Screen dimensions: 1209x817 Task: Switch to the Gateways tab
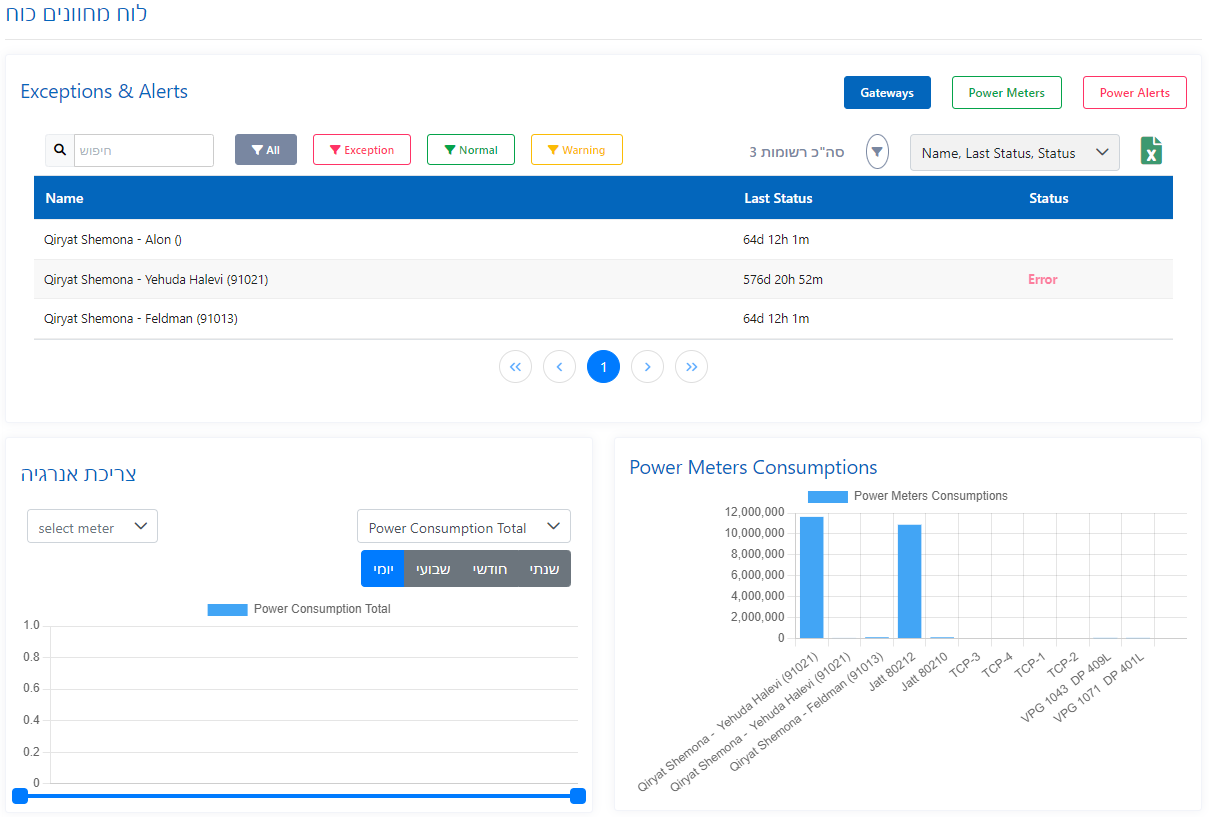tap(887, 93)
